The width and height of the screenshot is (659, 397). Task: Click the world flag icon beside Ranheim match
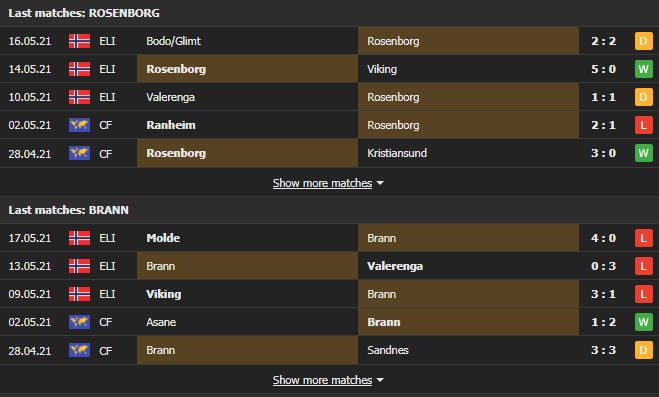point(79,125)
